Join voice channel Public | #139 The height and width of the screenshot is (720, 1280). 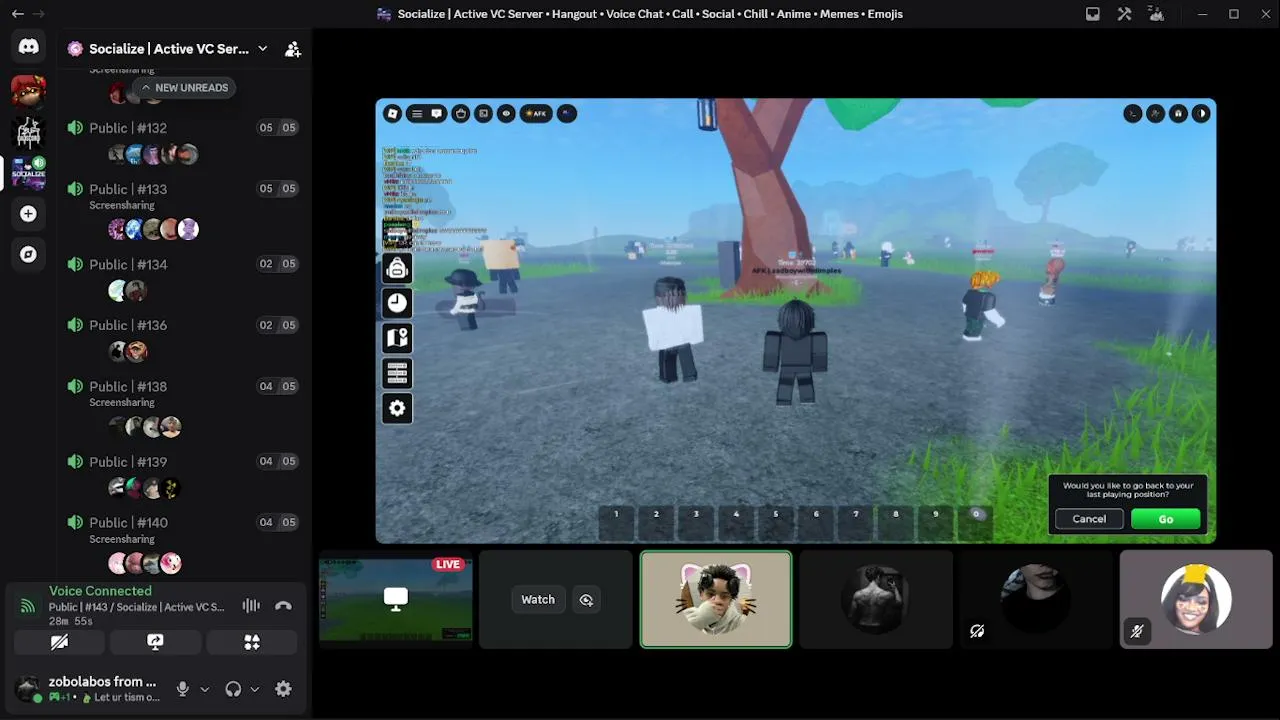point(183,462)
